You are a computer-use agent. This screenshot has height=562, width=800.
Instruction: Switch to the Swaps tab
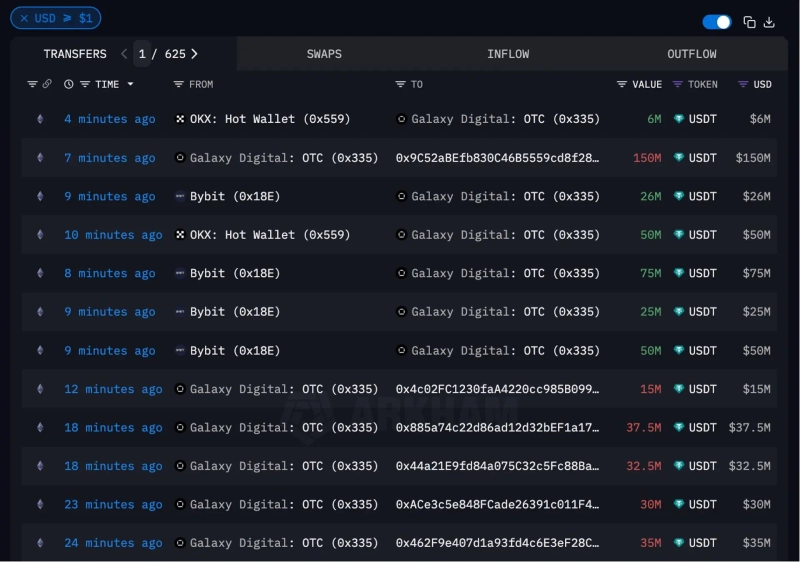tap(324, 54)
